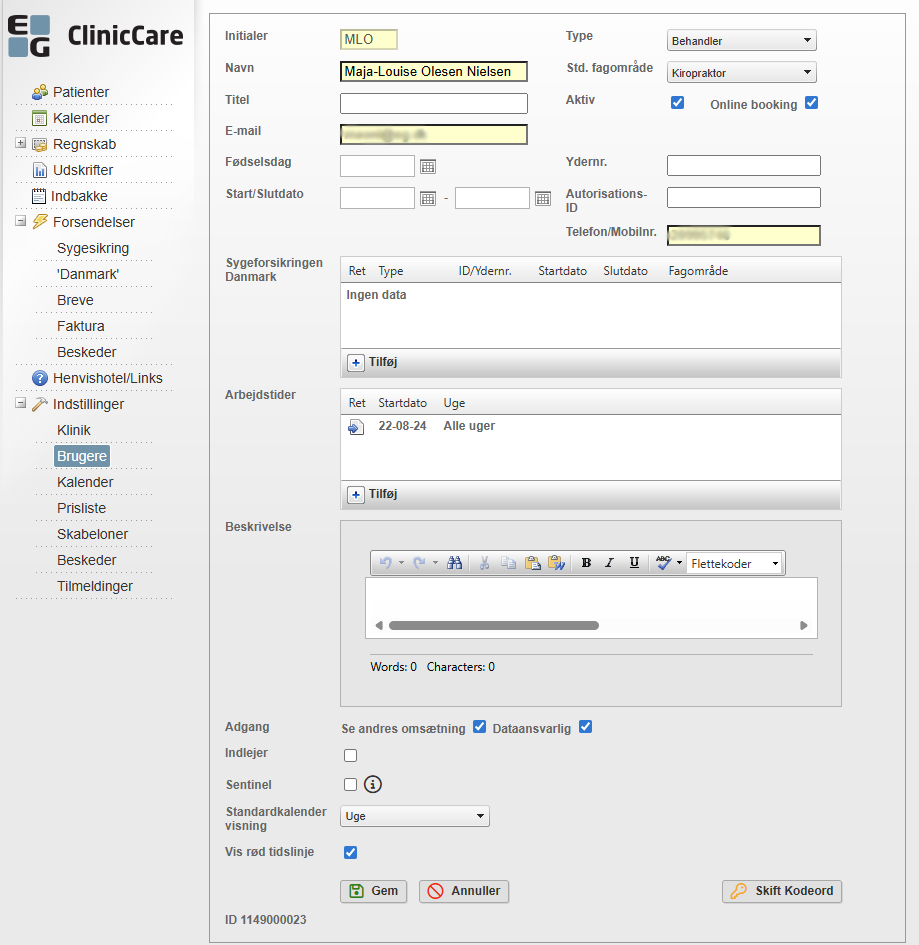919x945 pixels.
Task: Click the edit icon for Arbejdstider row
Action: [x=356, y=427]
